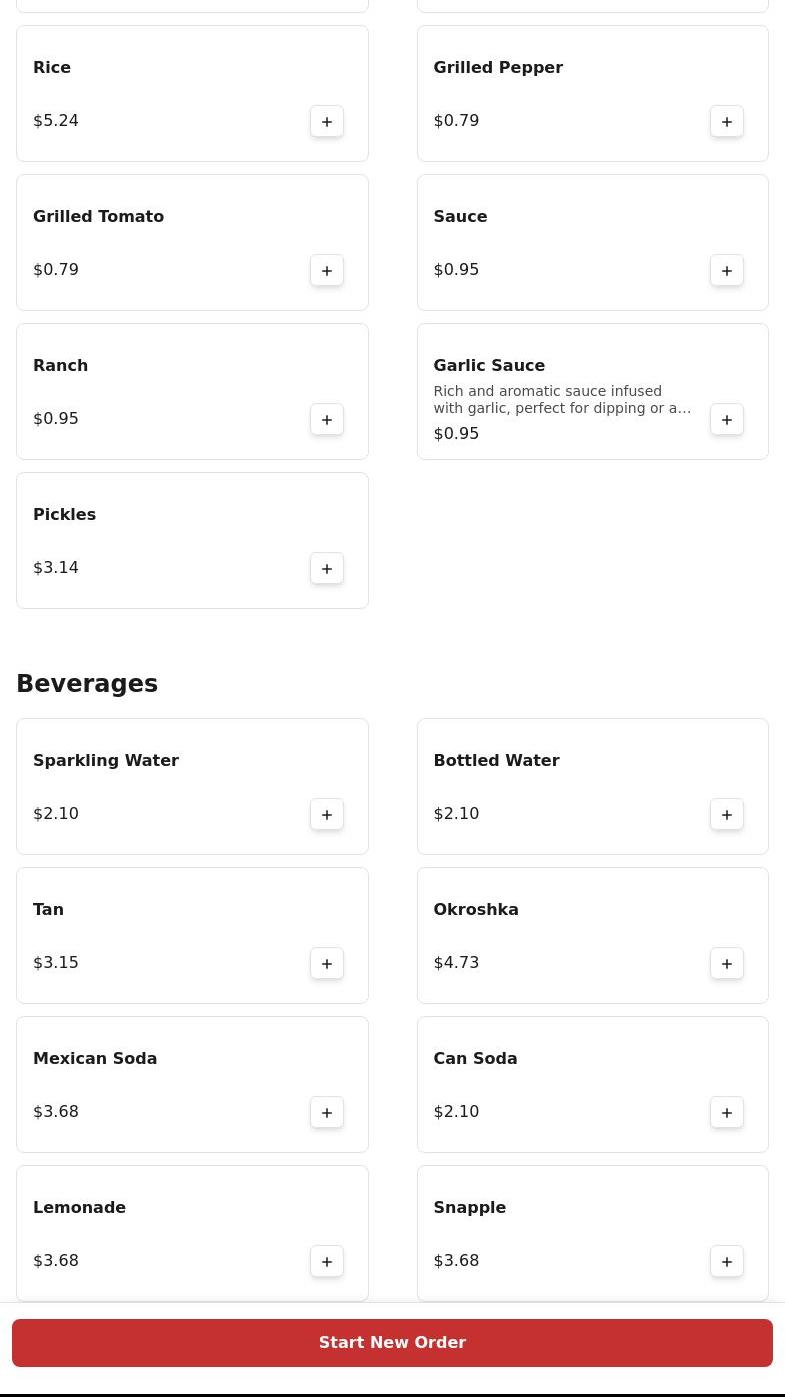Click the plus icon for Grilled Tomato
Screen dimensions: 785x1397
pos(327,270)
